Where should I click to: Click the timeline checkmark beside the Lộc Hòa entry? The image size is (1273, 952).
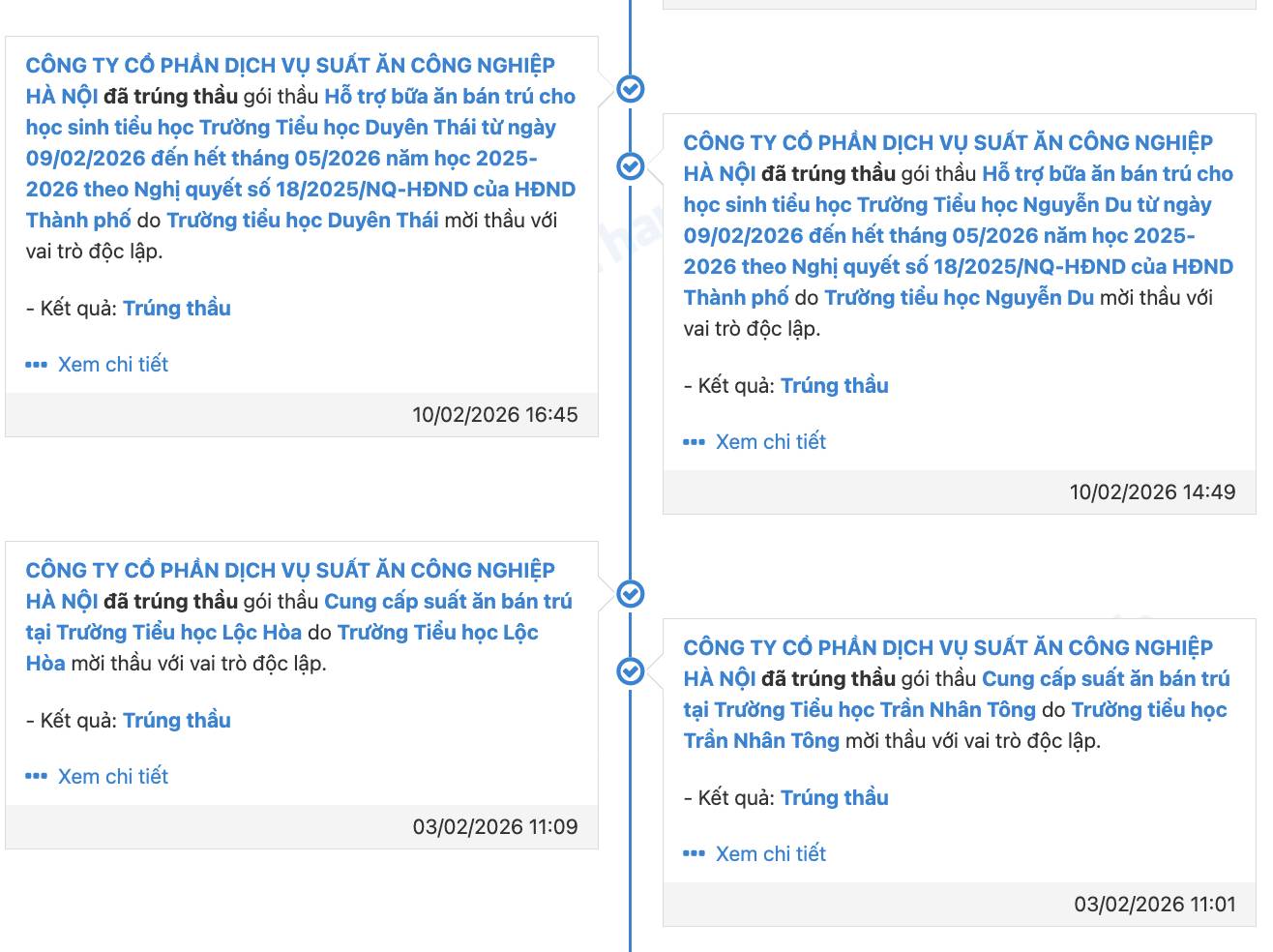coord(631,593)
